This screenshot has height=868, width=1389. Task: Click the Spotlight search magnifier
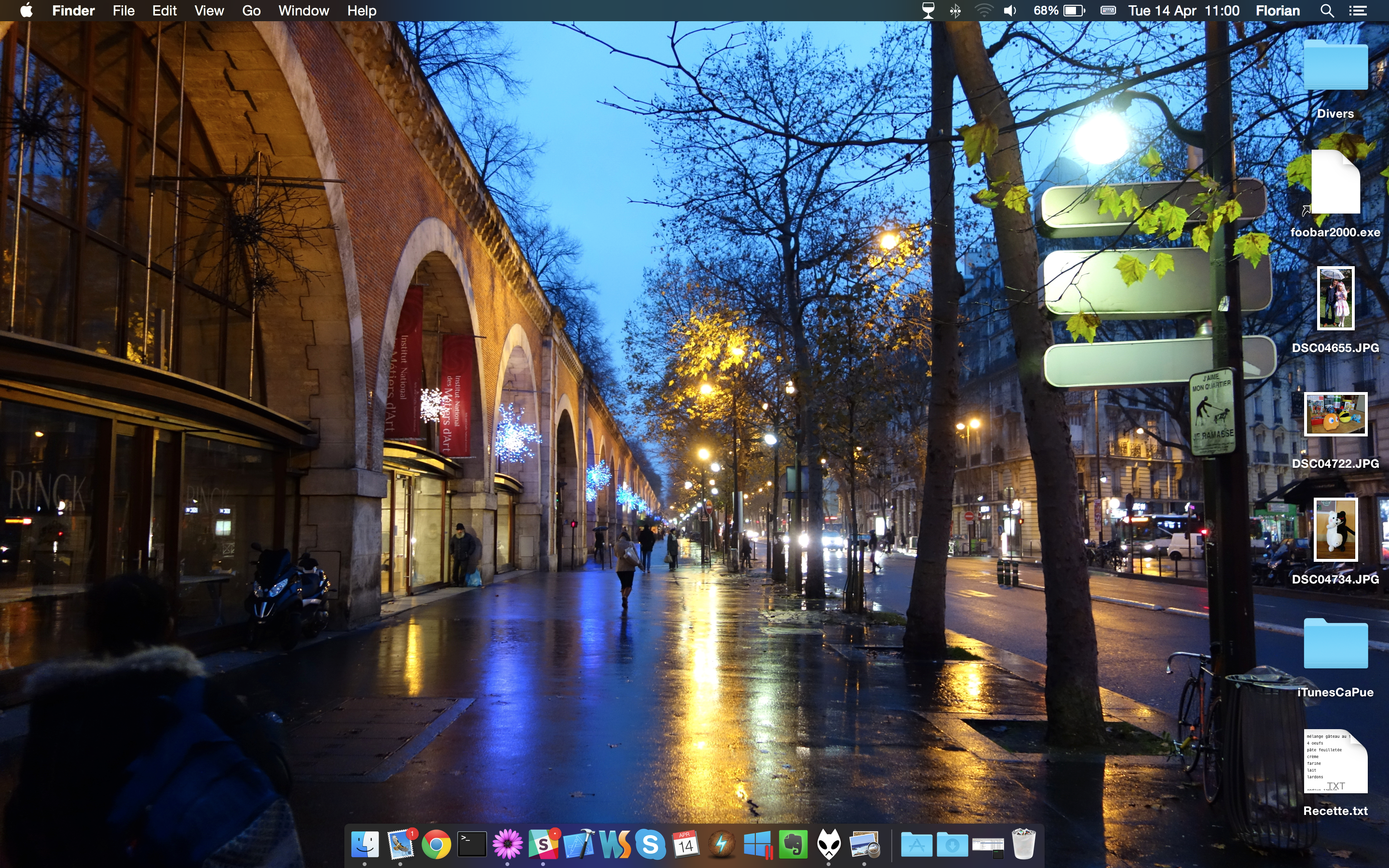coord(1326,10)
